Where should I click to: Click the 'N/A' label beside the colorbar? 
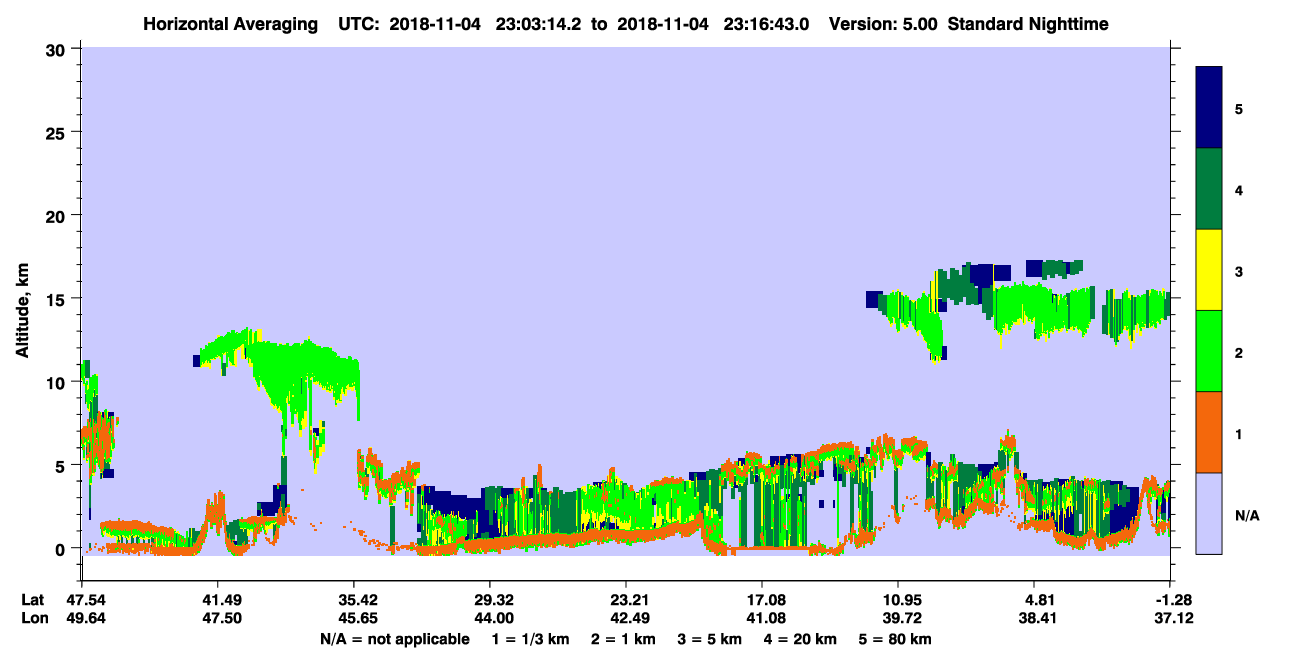(1247, 515)
